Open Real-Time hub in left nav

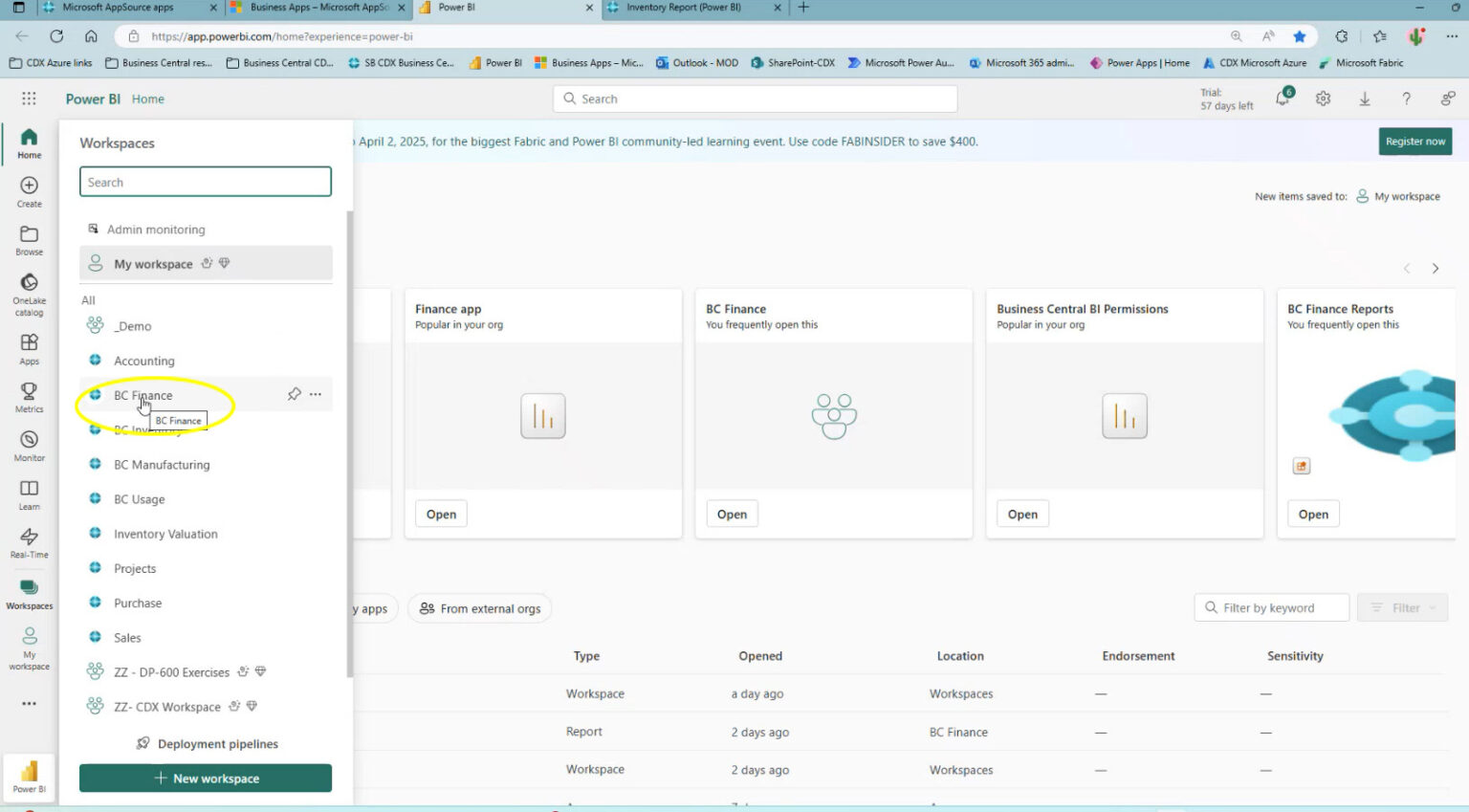coord(29,543)
